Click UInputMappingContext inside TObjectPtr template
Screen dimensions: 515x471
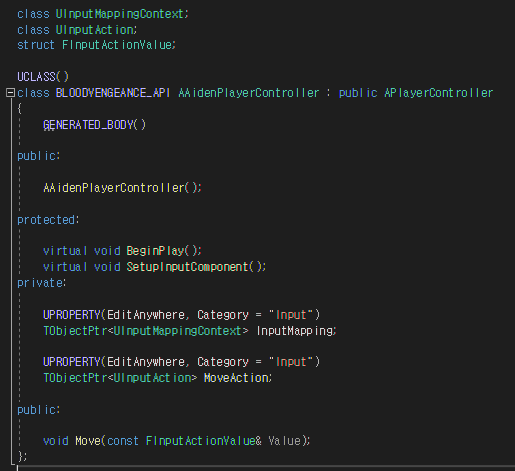click(178, 331)
